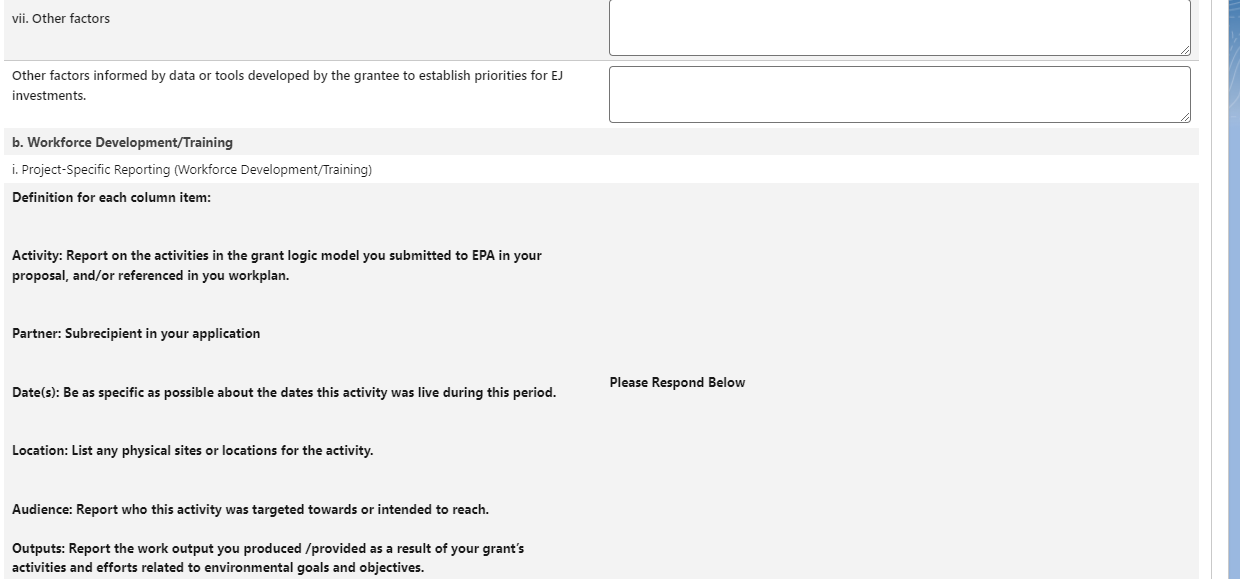Click the 'Activity: Report on the activities' definition
The height and width of the screenshot is (579, 1240).
[277, 256]
